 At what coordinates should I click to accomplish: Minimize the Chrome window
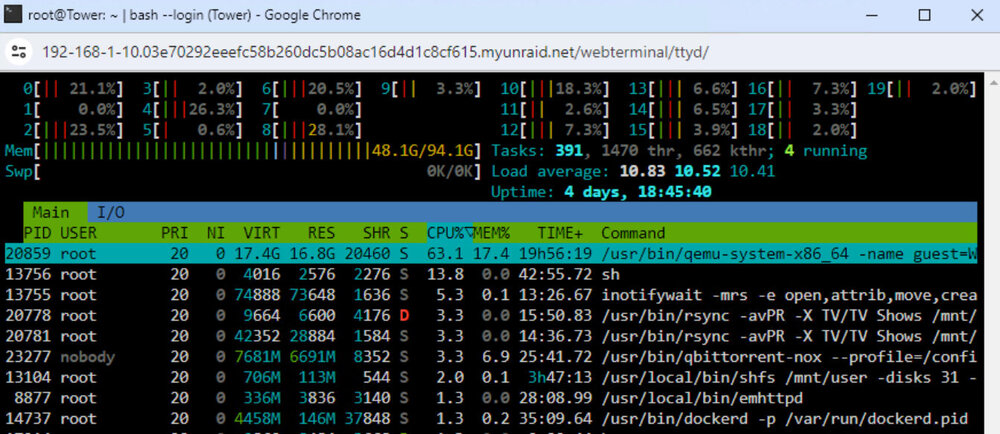tap(873, 15)
